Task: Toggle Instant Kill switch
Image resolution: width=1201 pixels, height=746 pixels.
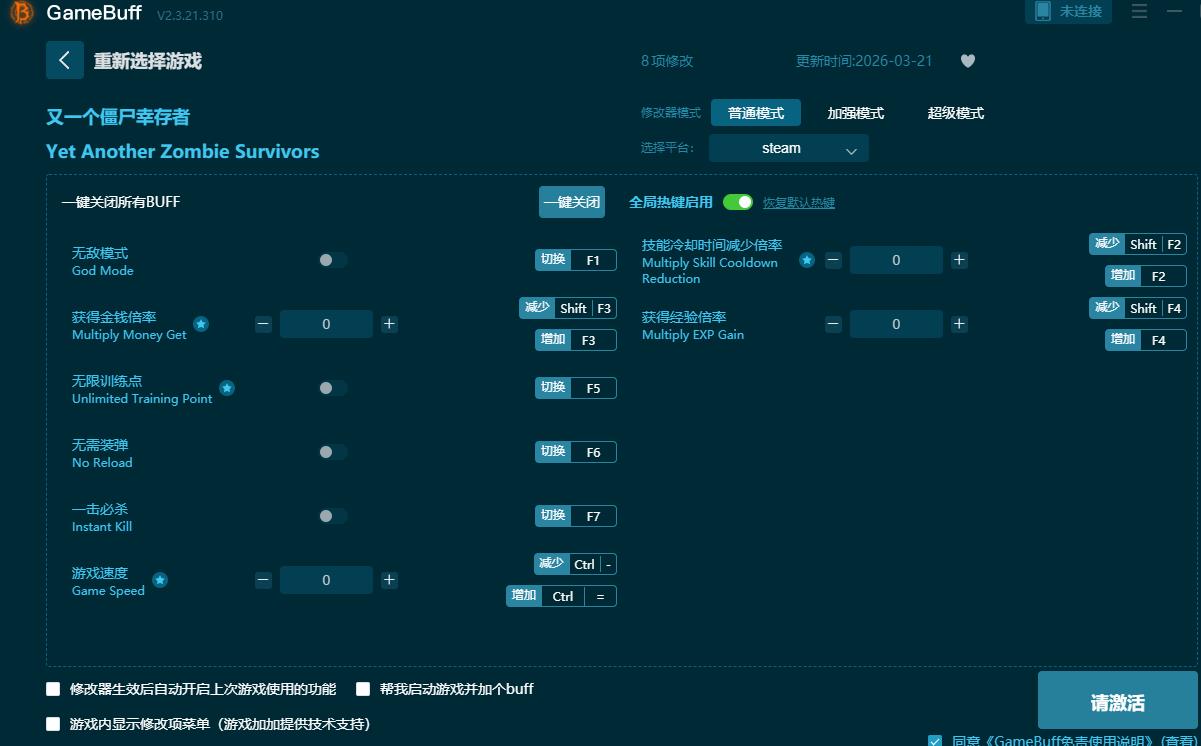Action: pyautogui.click(x=333, y=516)
